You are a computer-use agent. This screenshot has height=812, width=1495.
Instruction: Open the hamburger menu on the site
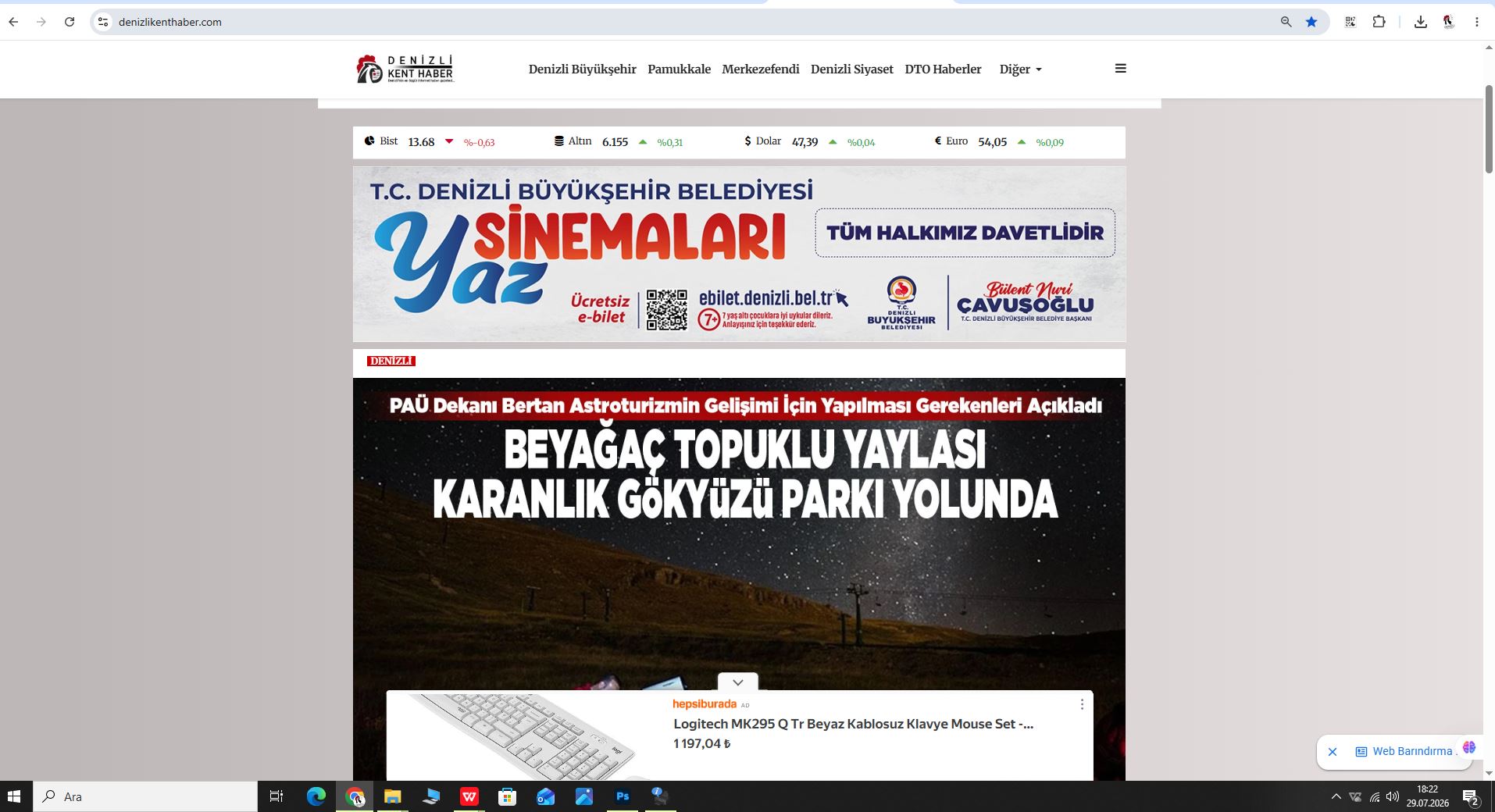click(x=1120, y=69)
